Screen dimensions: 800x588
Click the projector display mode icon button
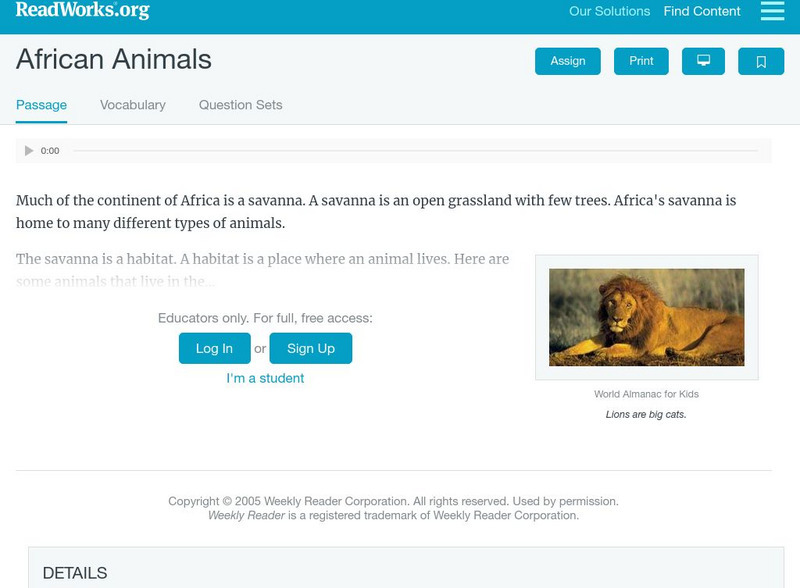tap(703, 61)
